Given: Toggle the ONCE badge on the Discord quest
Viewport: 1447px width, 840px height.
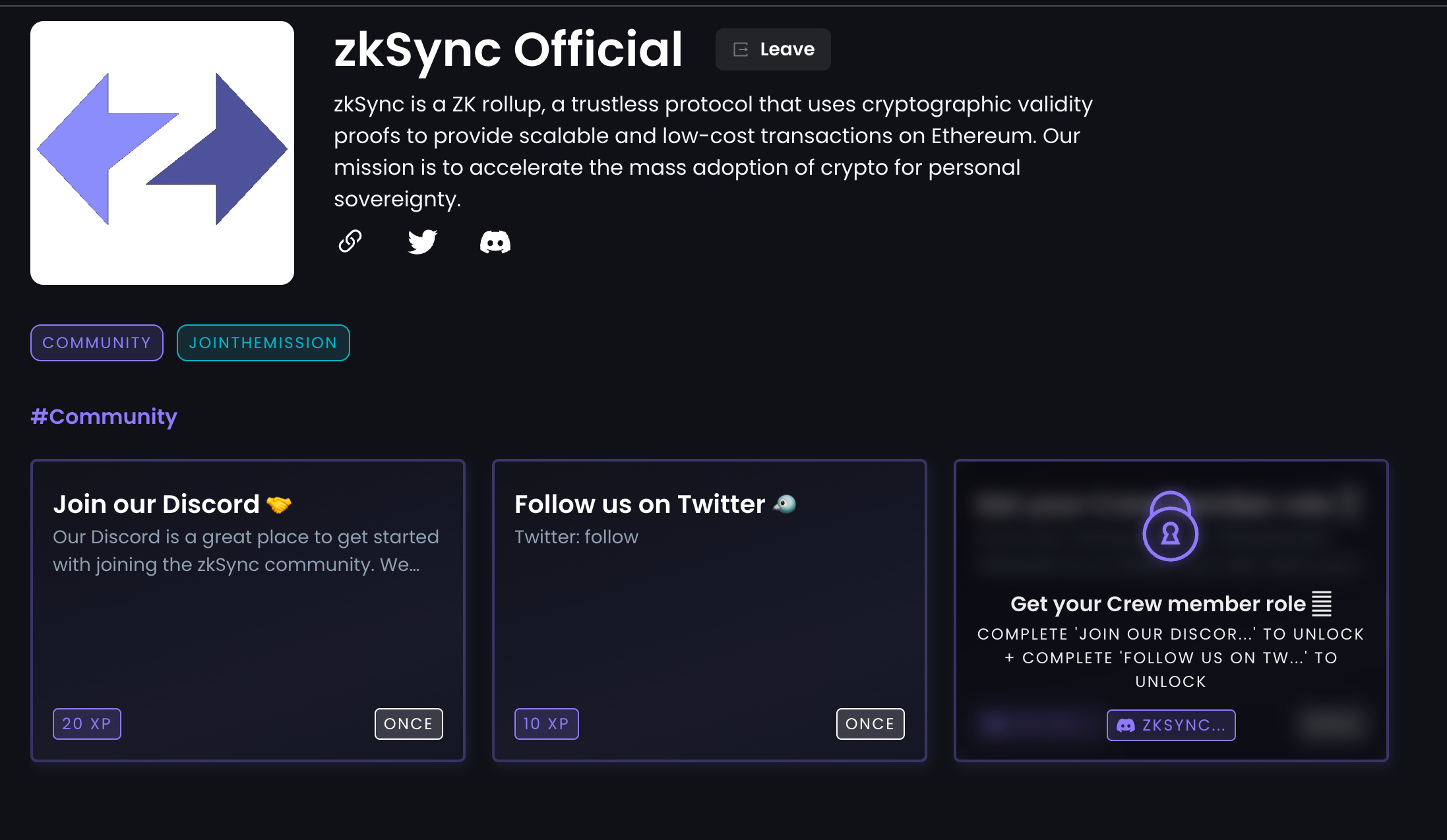Looking at the screenshot, I should 408,723.
